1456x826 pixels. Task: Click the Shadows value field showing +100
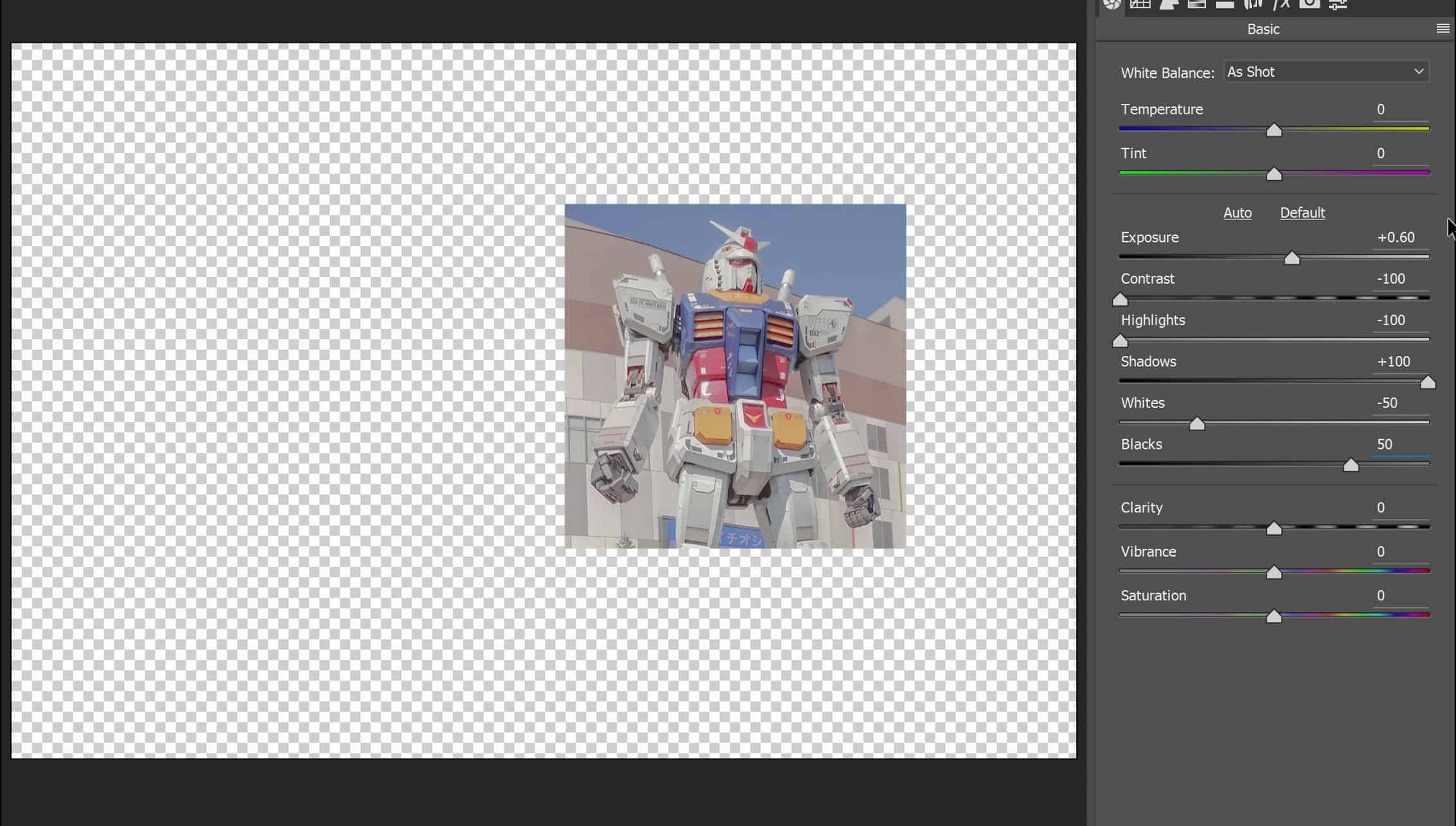(1400, 362)
